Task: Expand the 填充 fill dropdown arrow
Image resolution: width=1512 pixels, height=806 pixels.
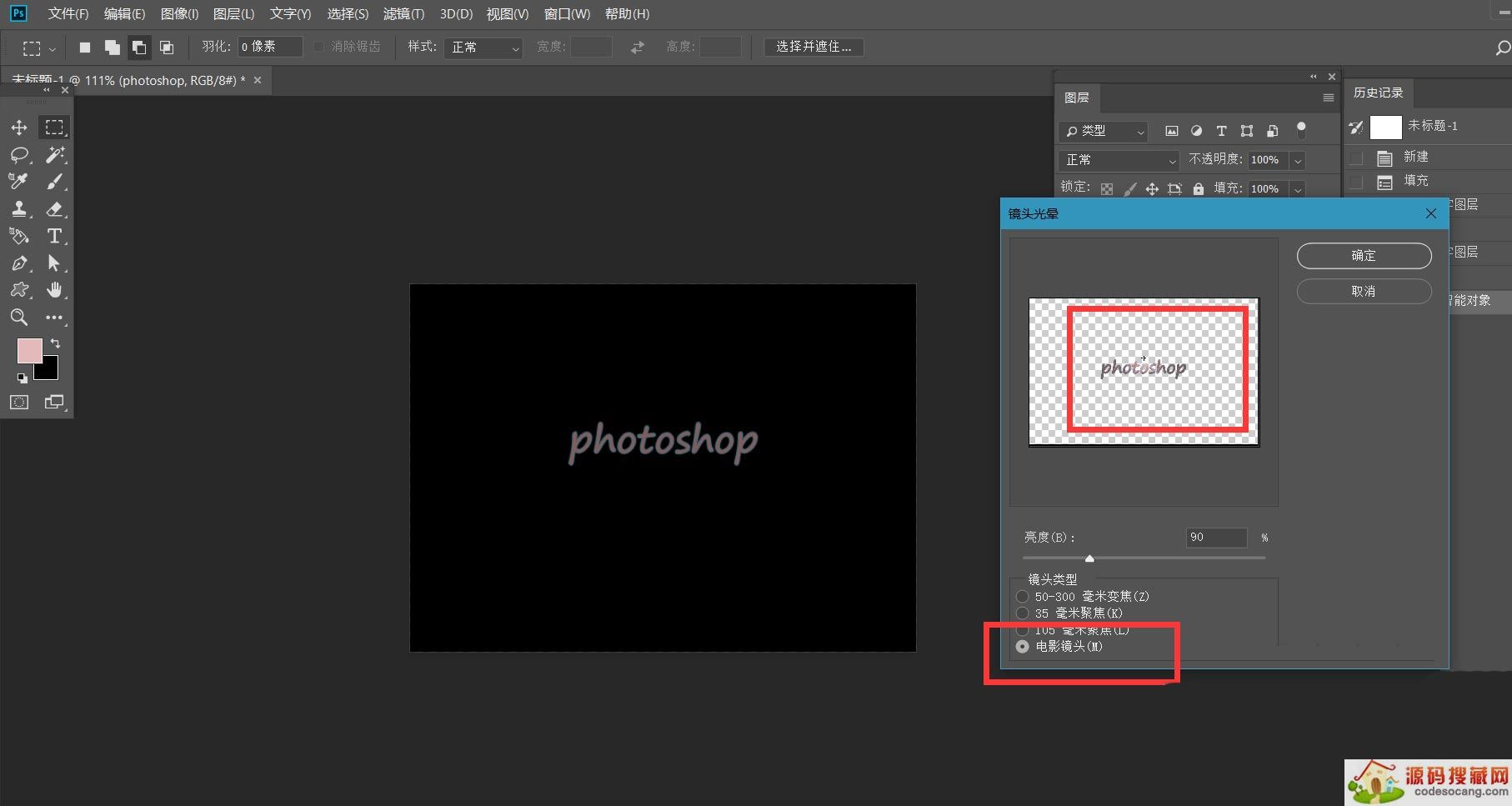Action: tap(1298, 189)
